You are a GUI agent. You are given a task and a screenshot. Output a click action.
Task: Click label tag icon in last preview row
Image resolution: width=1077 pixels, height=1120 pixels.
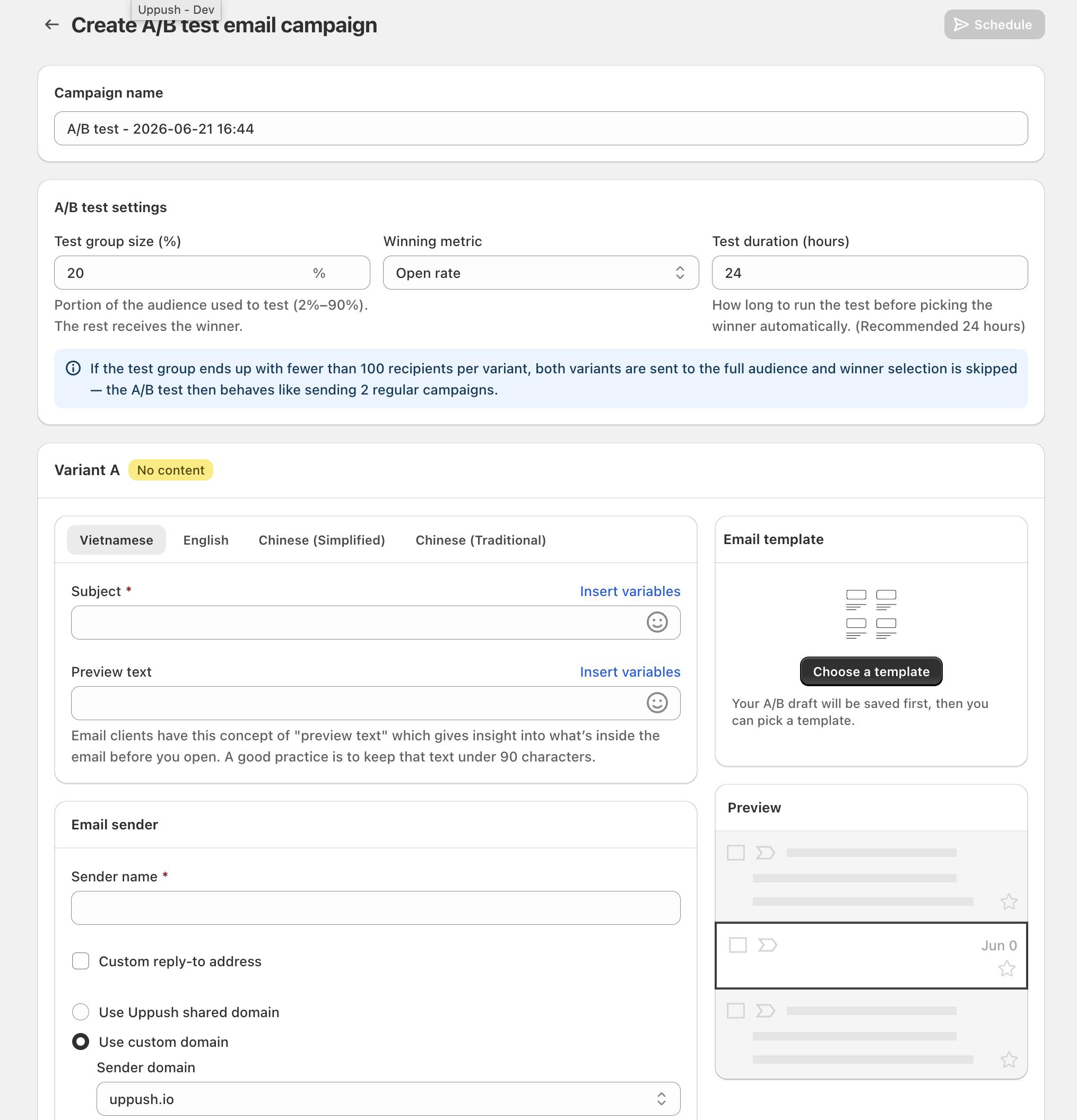[x=766, y=1011]
